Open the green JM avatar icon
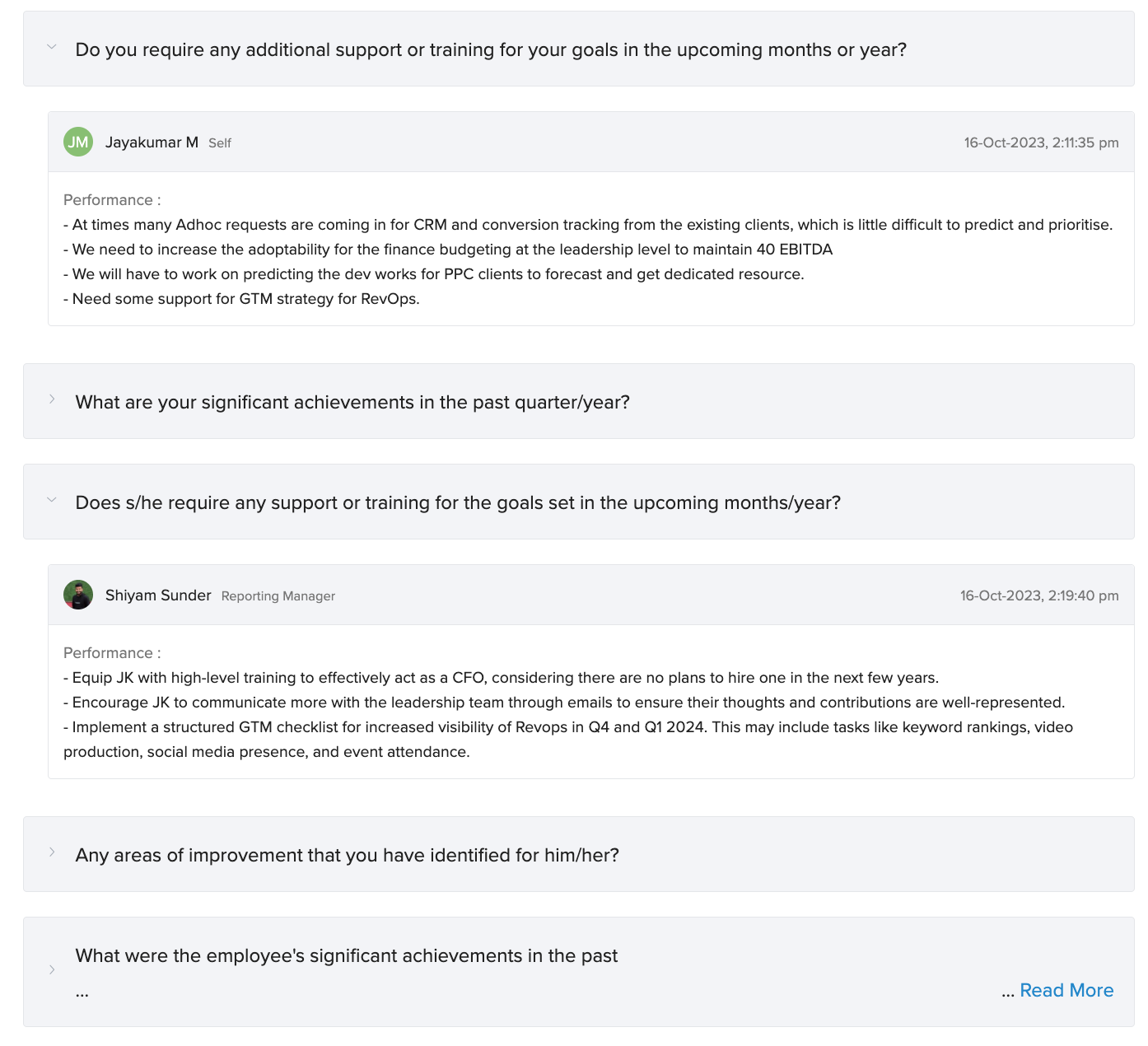 pos(78,142)
